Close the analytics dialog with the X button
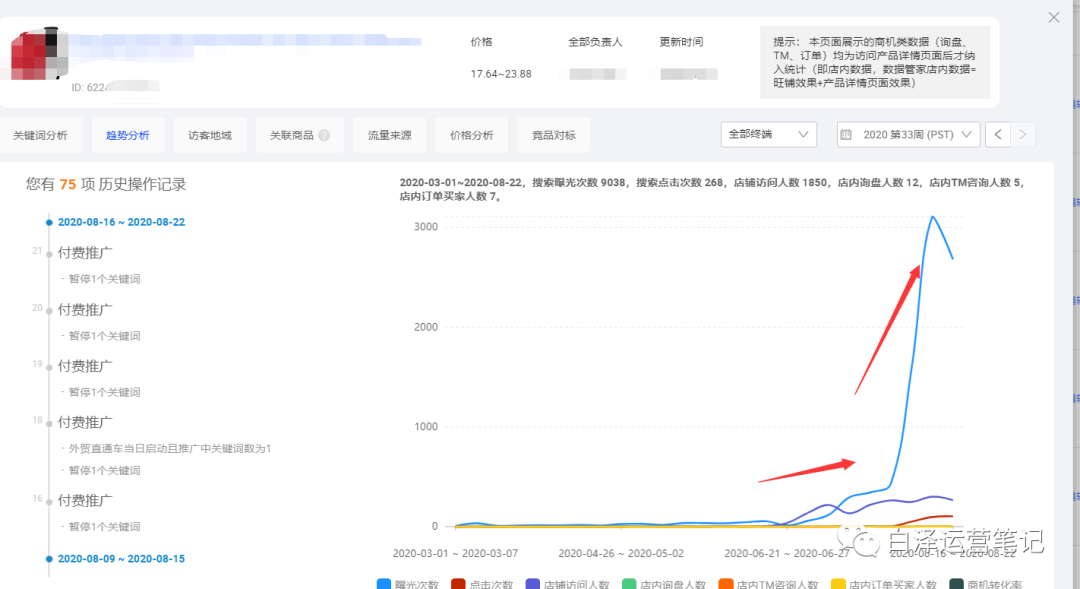The width and height of the screenshot is (1080, 589). click(x=1054, y=17)
